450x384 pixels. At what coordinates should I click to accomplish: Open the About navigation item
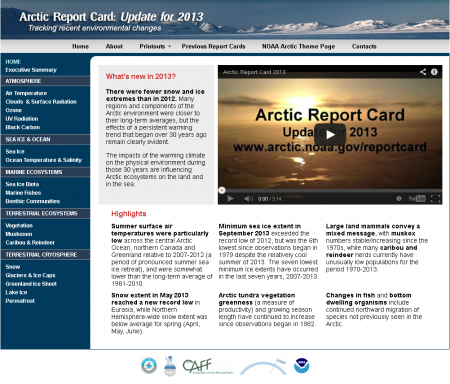(114, 46)
